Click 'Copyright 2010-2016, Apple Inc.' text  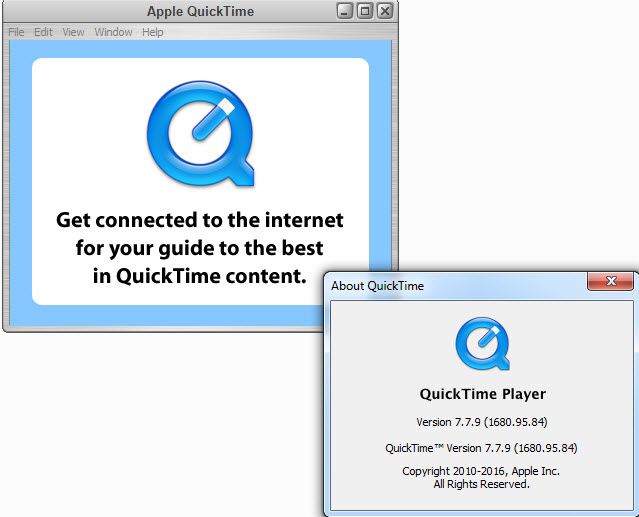[481, 471]
